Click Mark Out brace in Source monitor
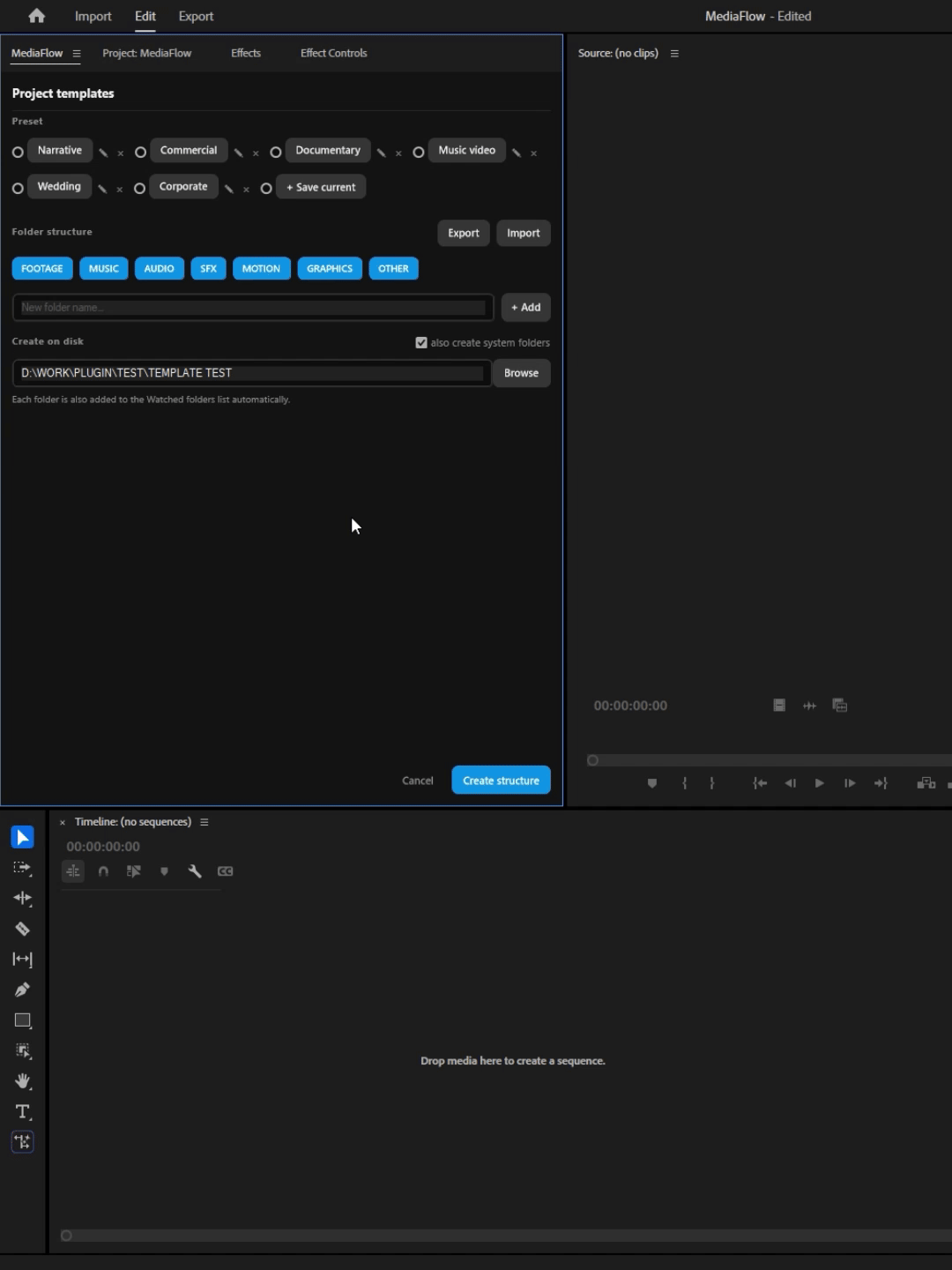The height and width of the screenshot is (1270, 952). click(x=712, y=783)
